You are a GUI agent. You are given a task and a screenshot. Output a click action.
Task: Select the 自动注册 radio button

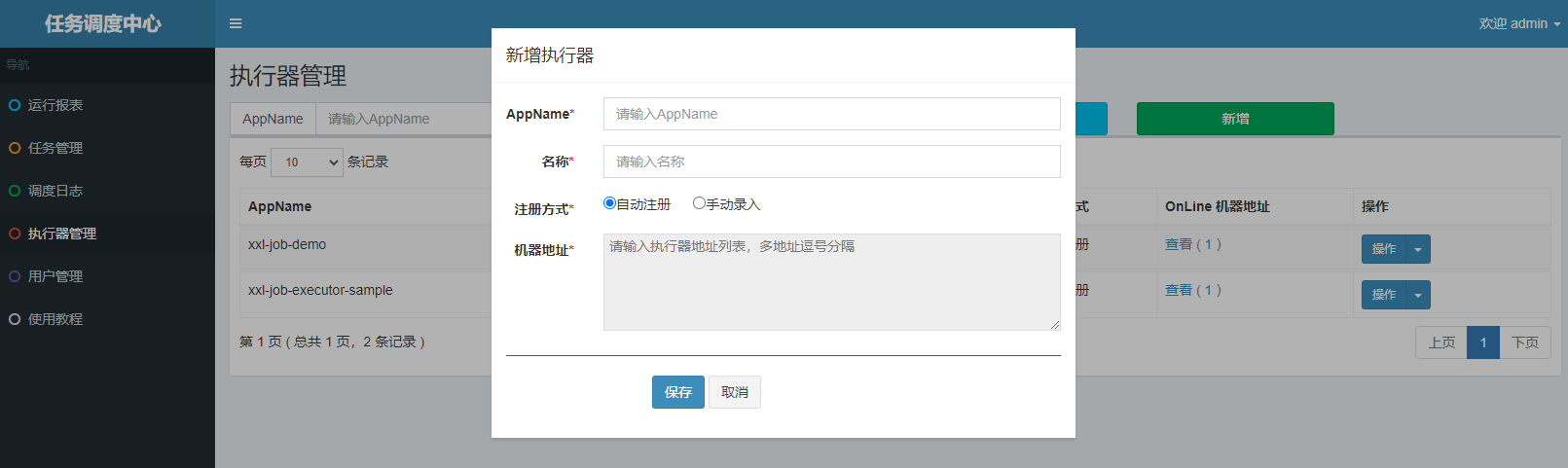pyautogui.click(x=609, y=203)
